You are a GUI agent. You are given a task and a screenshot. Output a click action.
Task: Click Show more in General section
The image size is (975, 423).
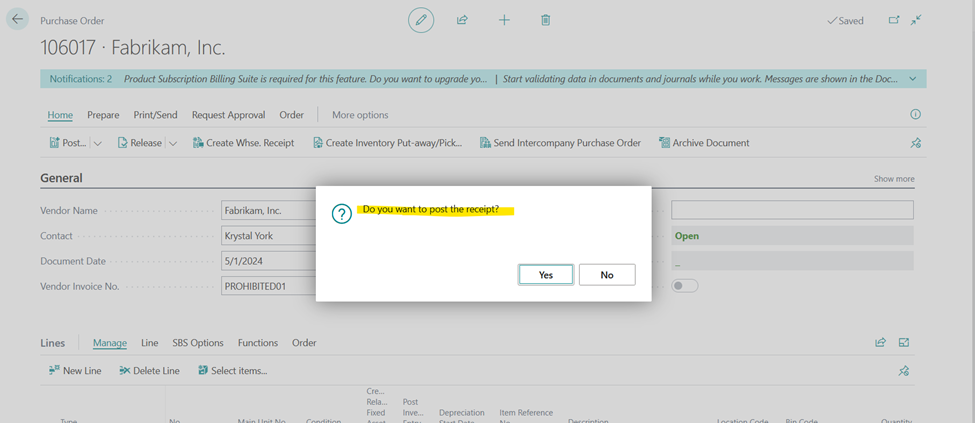[894, 179]
